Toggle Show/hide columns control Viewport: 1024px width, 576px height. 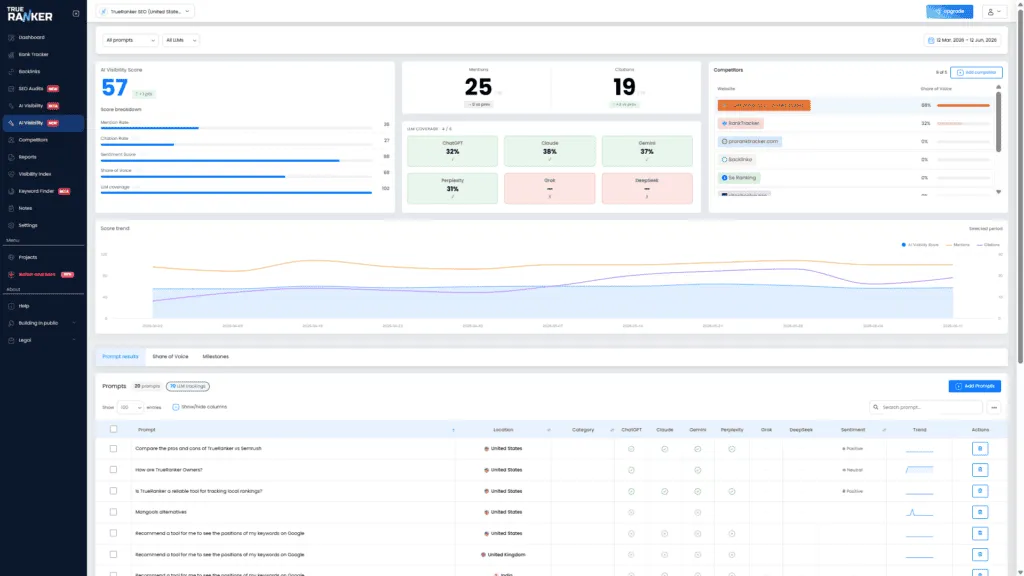199,407
